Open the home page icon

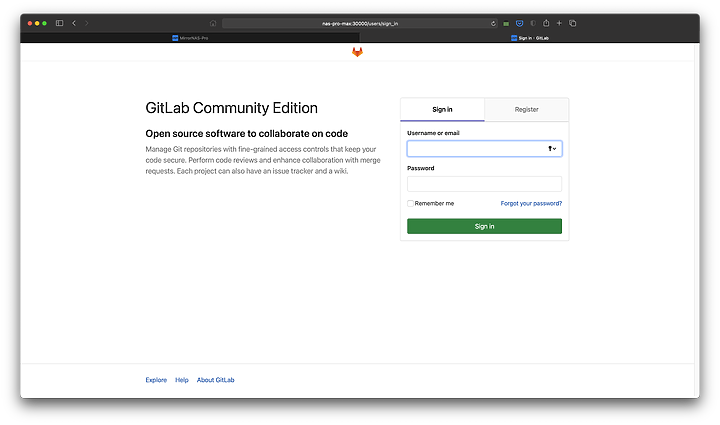point(213,23)
